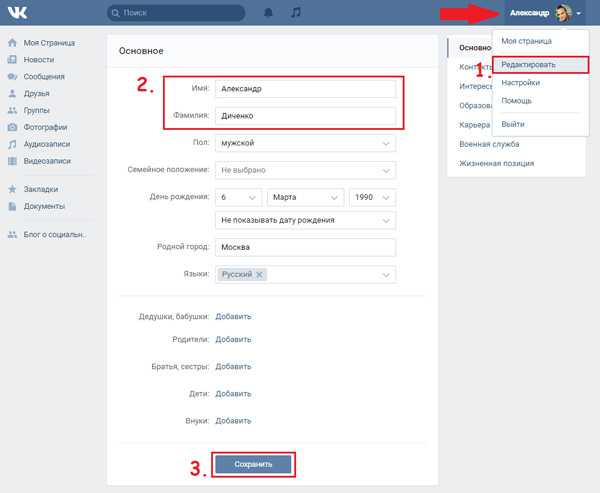
Task: Add Дедушки, бабушки via Добавить
Action: pos(233,317)
